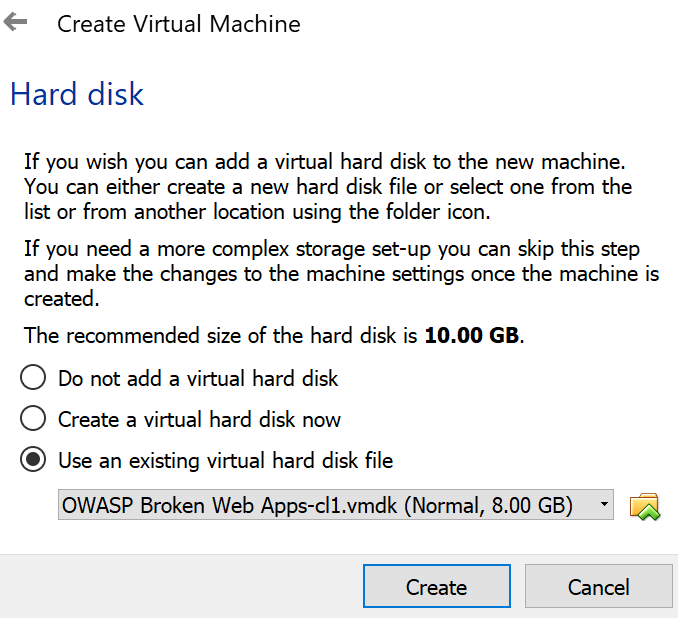Click the small dropdown arrow on the disk selector
The height and width of the screenshot is (618, 678).
(604, 506)
